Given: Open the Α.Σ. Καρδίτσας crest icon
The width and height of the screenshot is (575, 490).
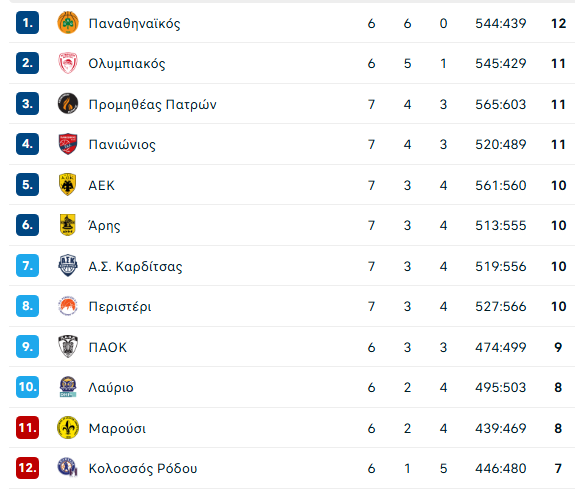Looking at the screenshot, I should point(68,265).
